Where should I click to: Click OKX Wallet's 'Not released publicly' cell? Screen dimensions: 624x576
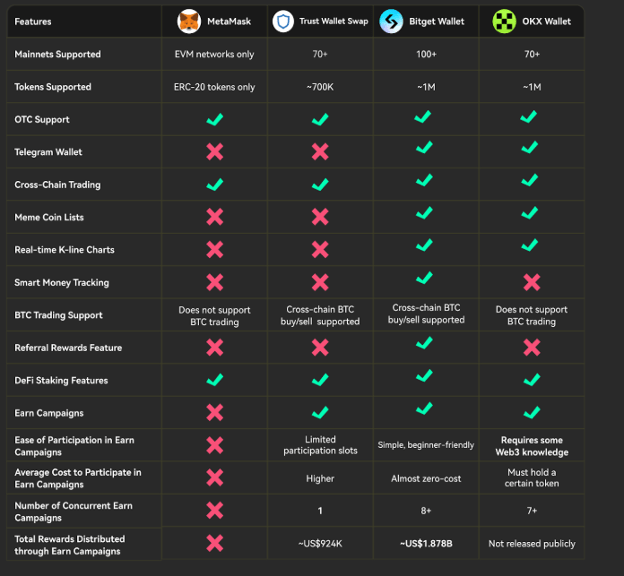coord(532,544)
